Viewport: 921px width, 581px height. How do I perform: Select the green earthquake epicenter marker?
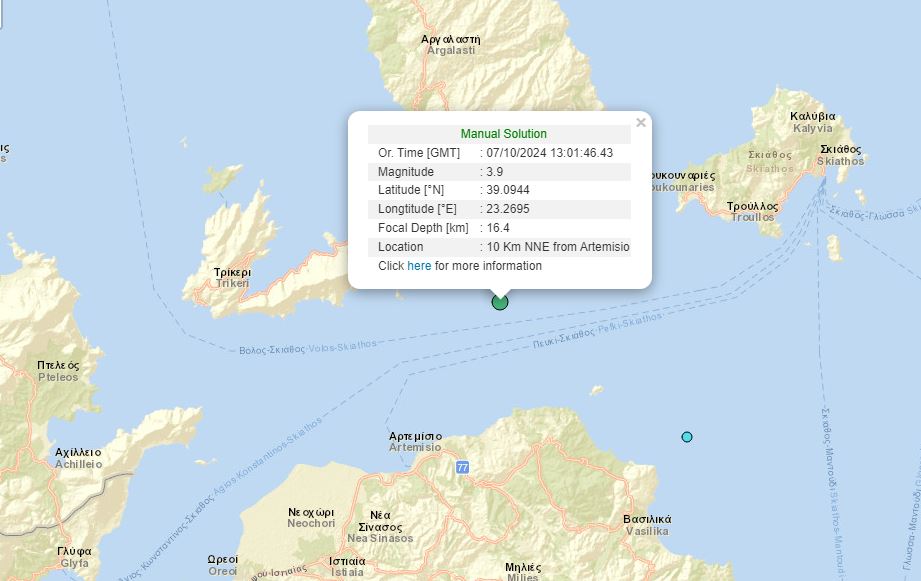[x=500, y=302]
